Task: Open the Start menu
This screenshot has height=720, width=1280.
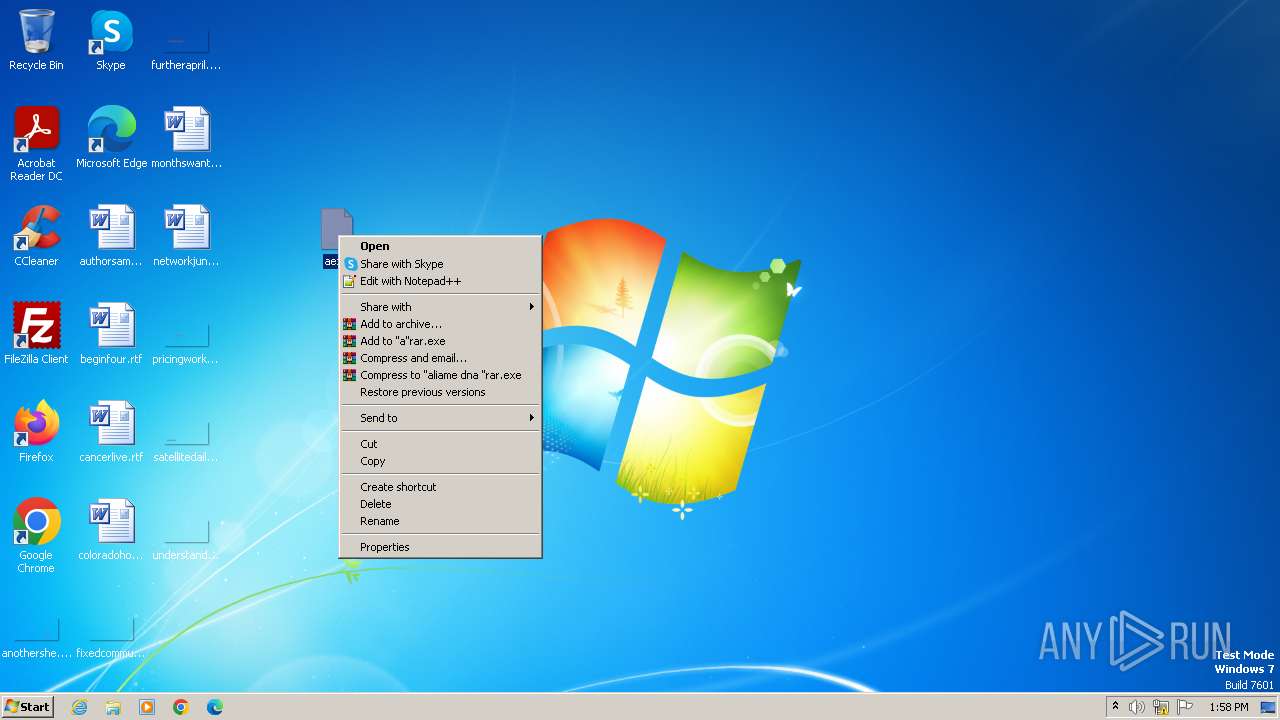Action: coord(27,707)
